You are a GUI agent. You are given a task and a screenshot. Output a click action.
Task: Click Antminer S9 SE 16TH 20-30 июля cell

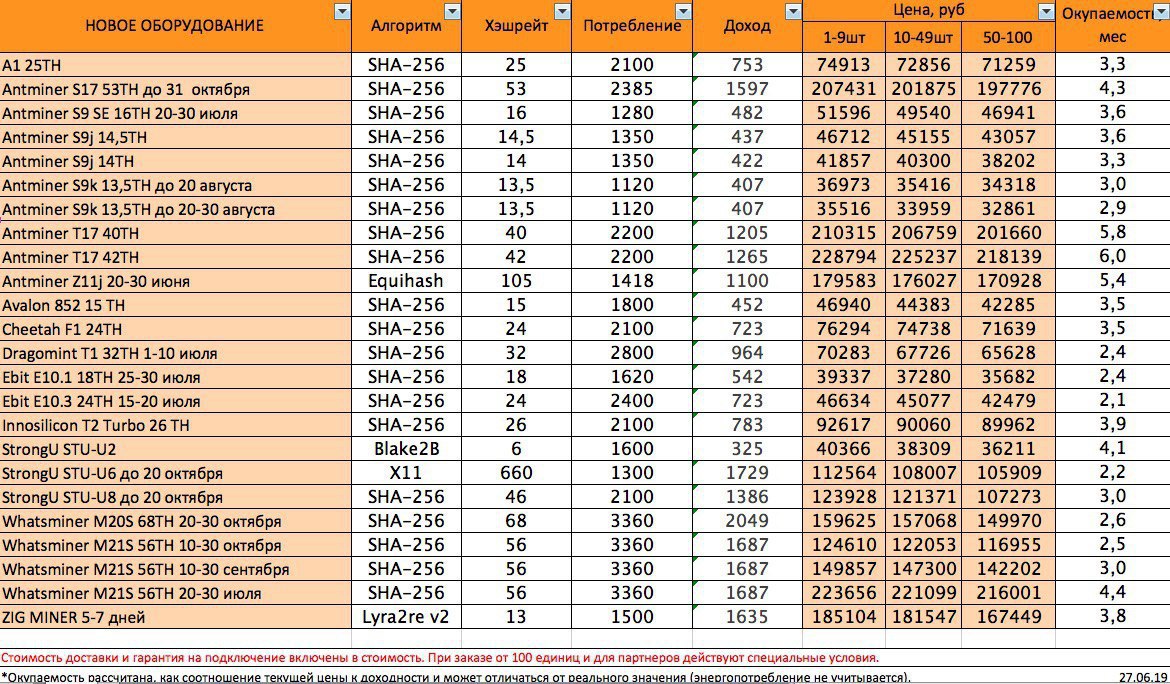(x=175, y=113)
